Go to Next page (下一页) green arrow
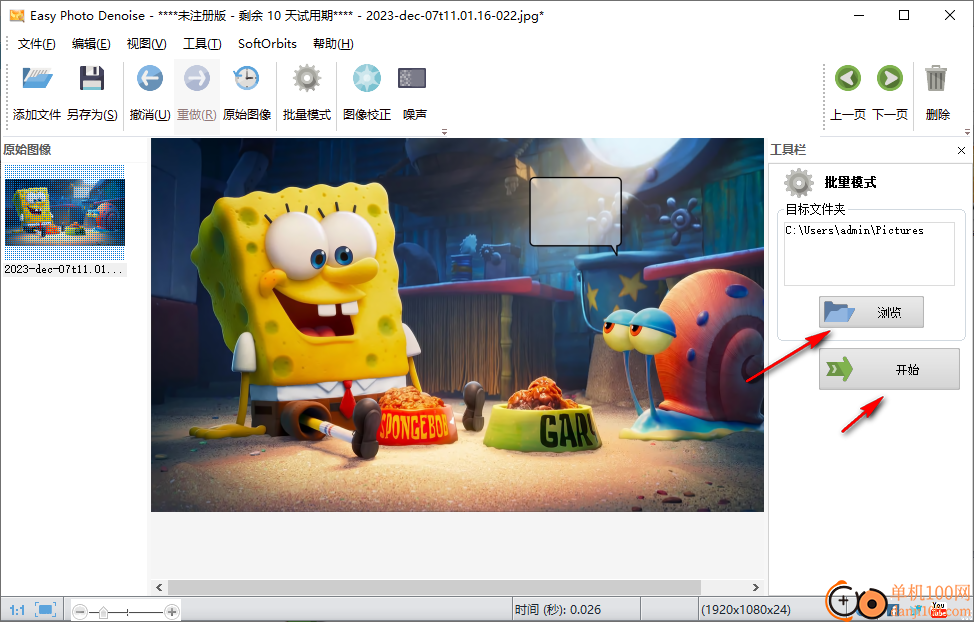 click(890, 78)
